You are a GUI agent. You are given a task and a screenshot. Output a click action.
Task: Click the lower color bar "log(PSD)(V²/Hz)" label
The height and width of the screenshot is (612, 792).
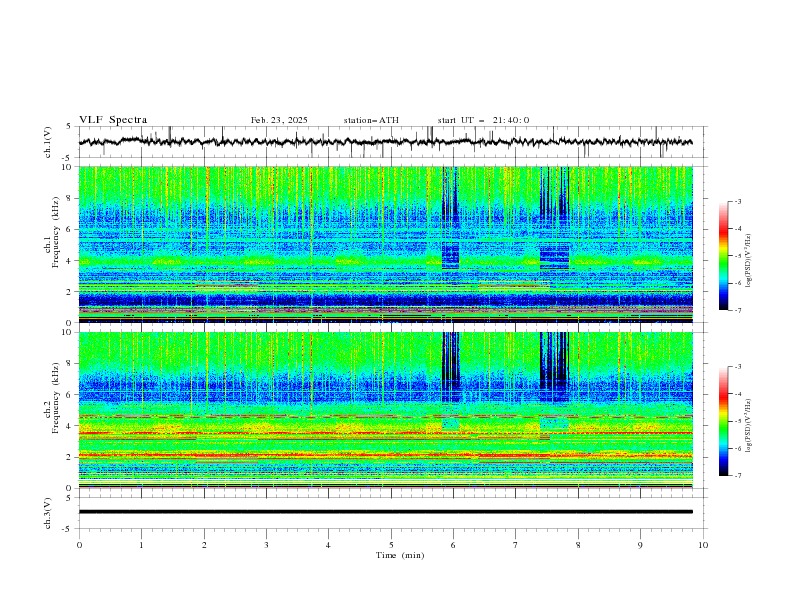click(x=749, y=425)
